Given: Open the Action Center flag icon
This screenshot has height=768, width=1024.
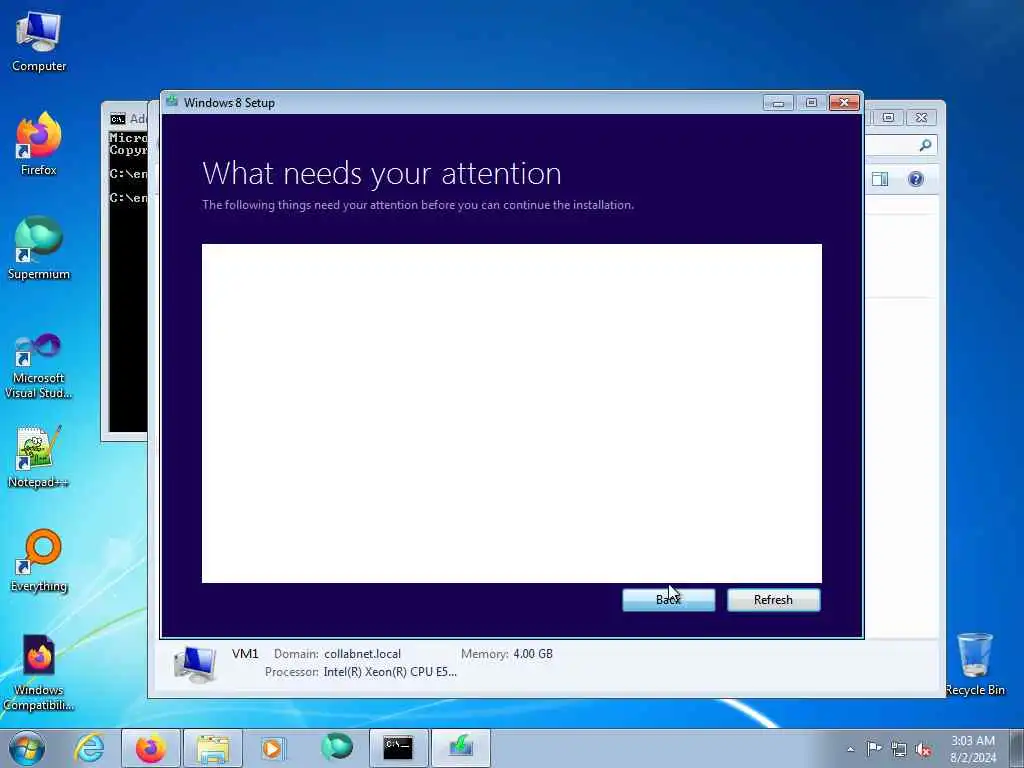Looking at the screenshot, I should (x=874, y=749).
